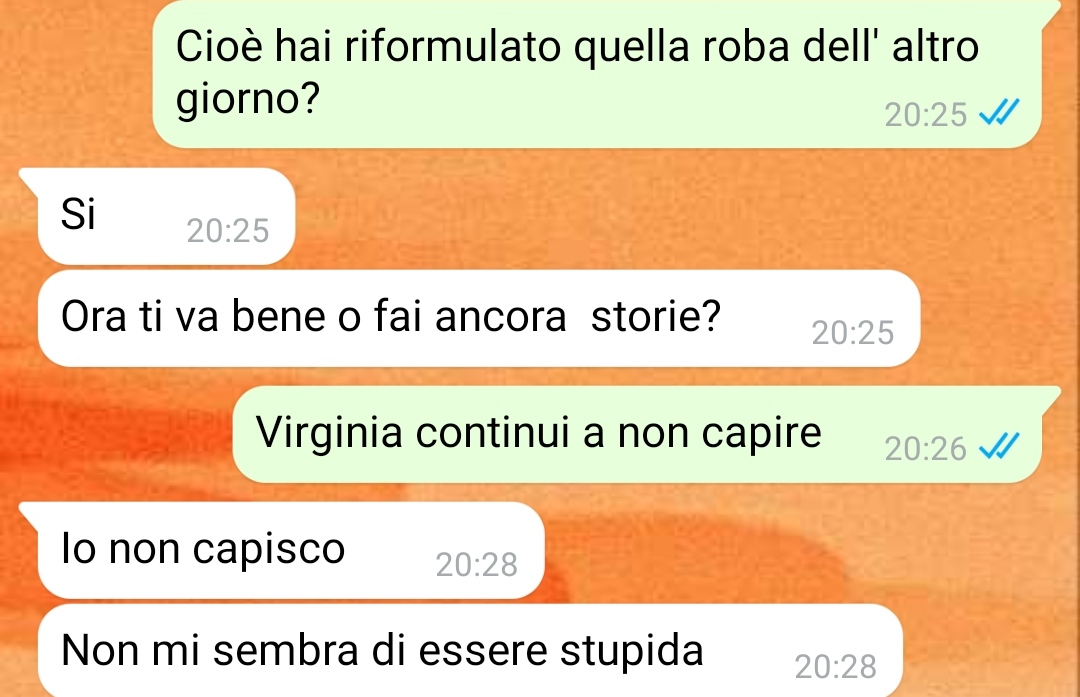Click the 20:28 timestamp on 'Io non capisco'
The height and width of the screenshot is (697, 1080).
(x=477, y=565)
